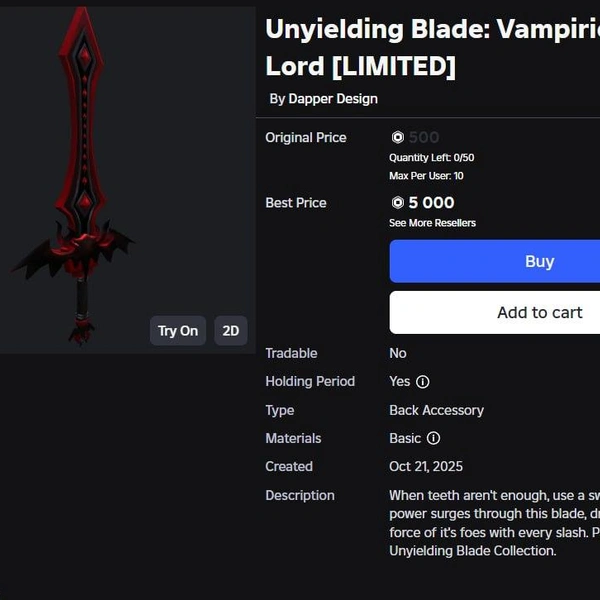The width and height of the screenshot is (600, 600).
Task: Click the crossed-out 500 original price
Action: 424,138
